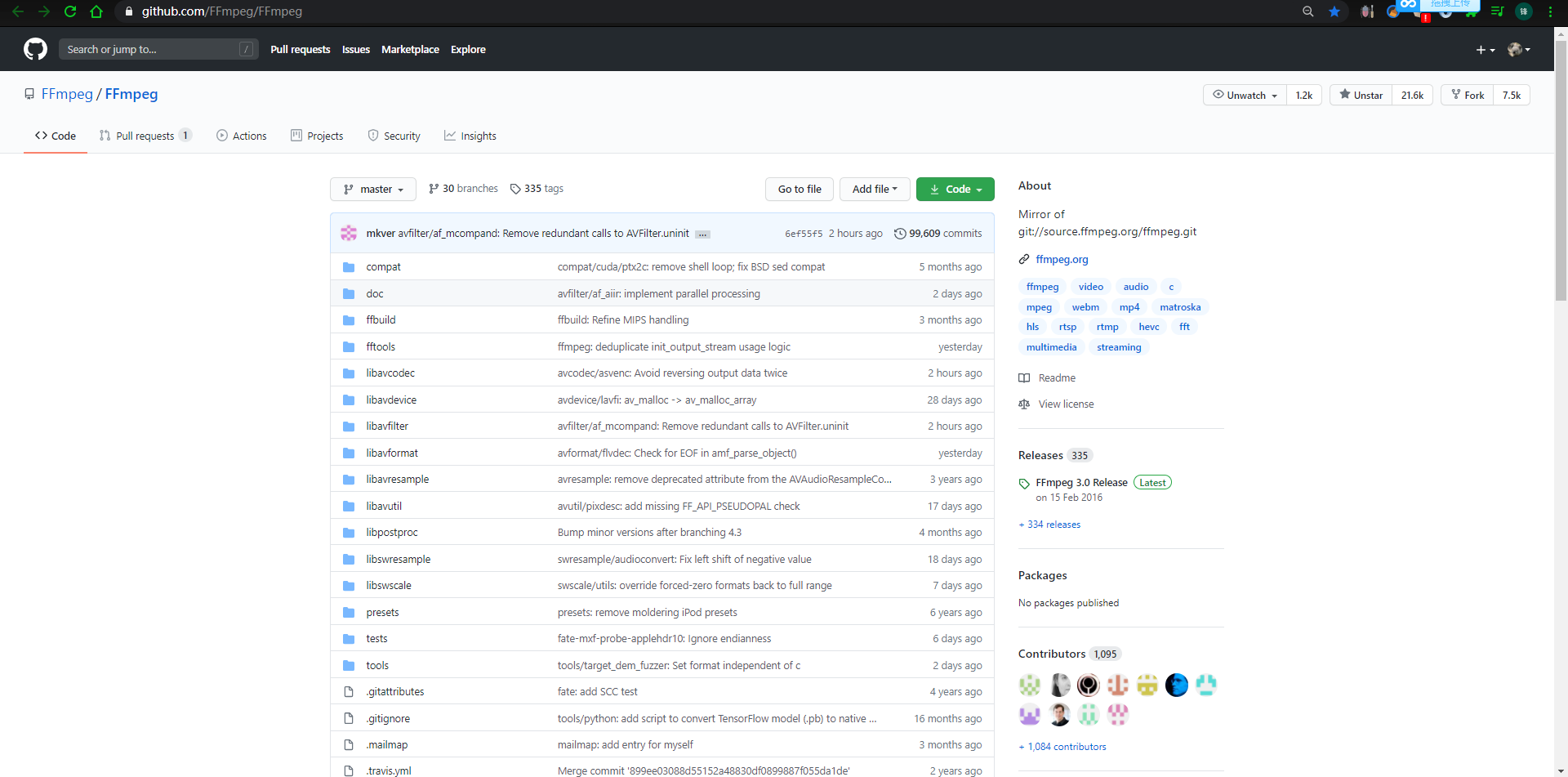
Task: Open the 21.6k stargazers count
Action: (1412, 96)
